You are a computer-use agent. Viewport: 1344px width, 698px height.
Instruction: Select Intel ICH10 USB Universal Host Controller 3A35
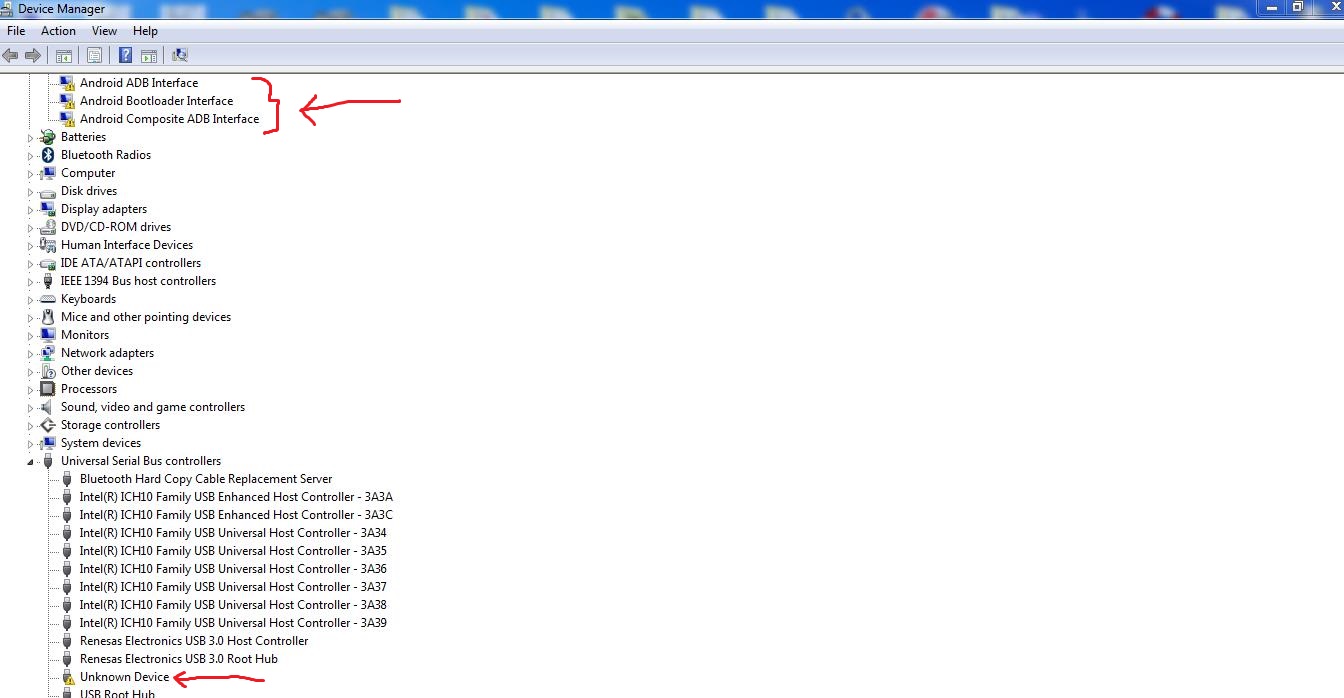233,551
